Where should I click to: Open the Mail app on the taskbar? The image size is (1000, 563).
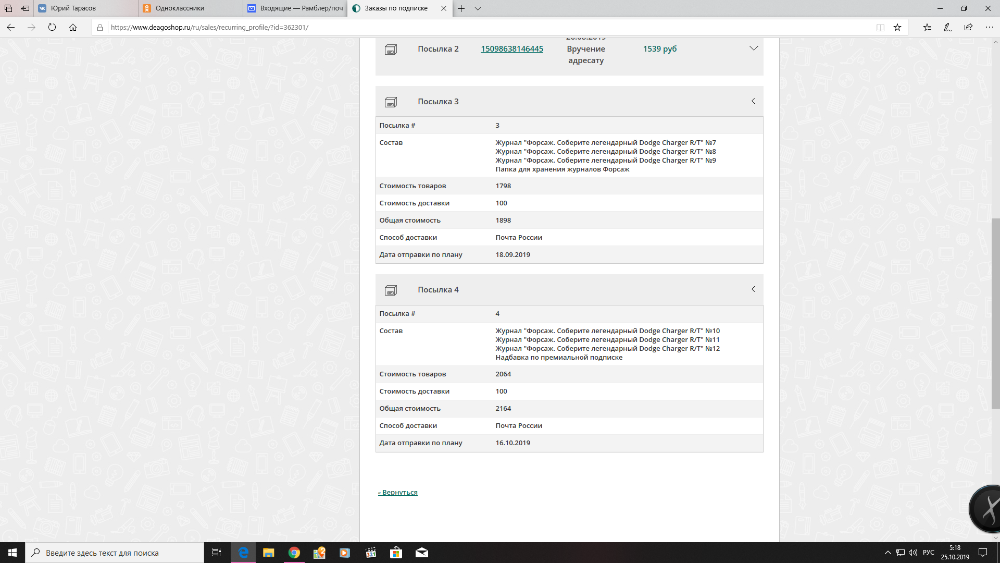coord(422,552)
